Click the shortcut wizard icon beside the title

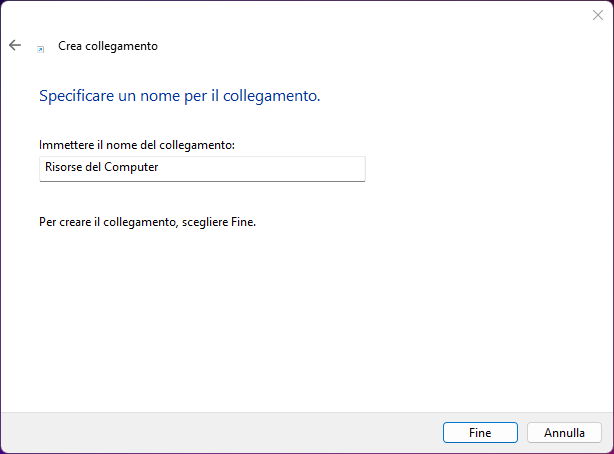[x=40, y=47]
